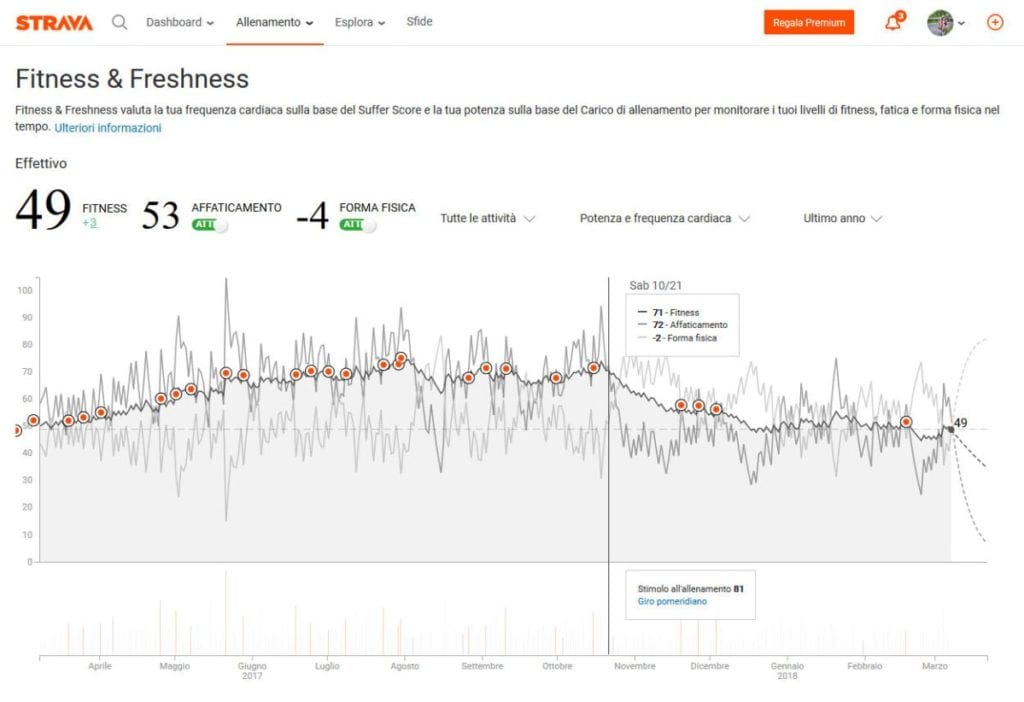
Task: Expand Potenza e frequenza cardiaca dropdown
Action: 664,218
